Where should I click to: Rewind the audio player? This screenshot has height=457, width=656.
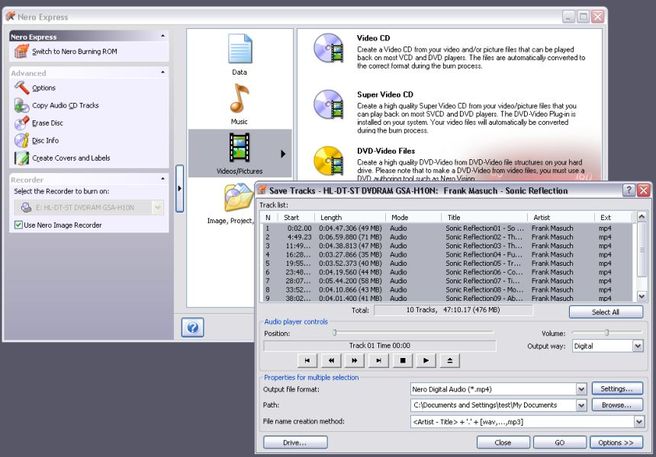(x=331, y=360)
